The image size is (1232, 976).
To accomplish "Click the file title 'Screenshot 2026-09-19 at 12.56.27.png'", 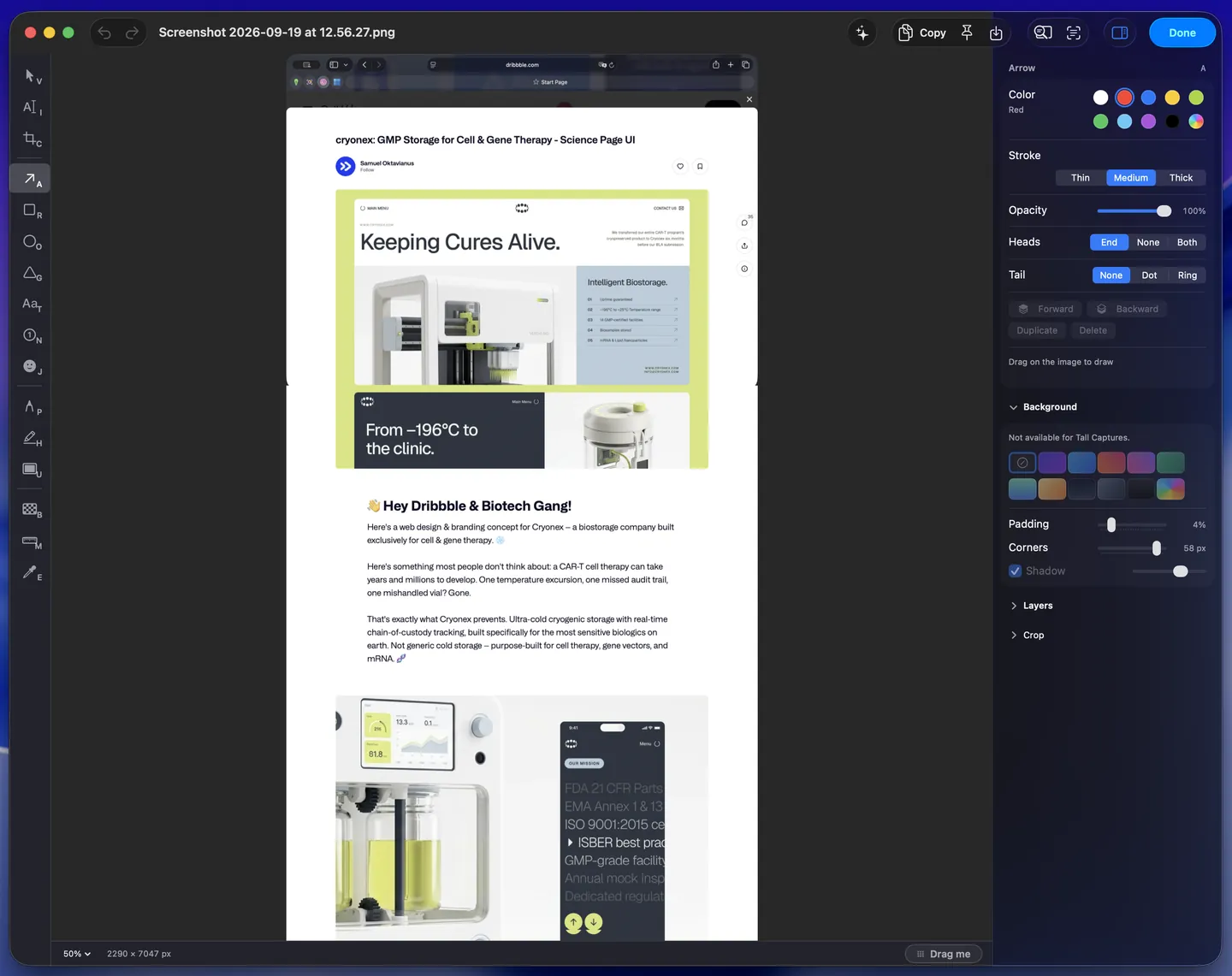I will click(x=277, y=33).
